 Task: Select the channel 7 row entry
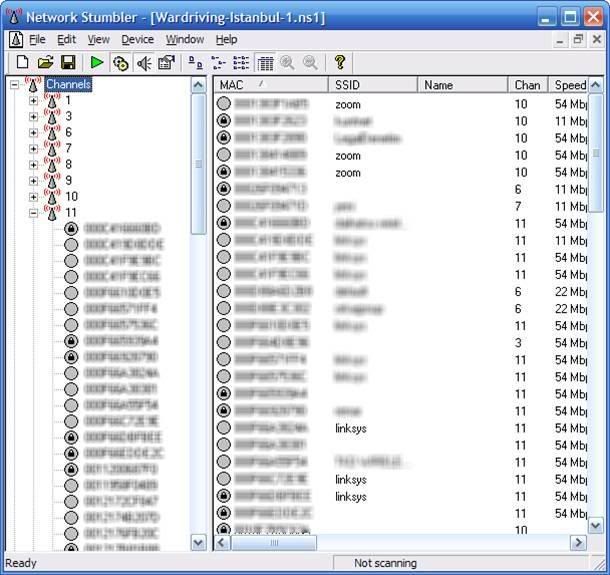[x=401, y=206]
